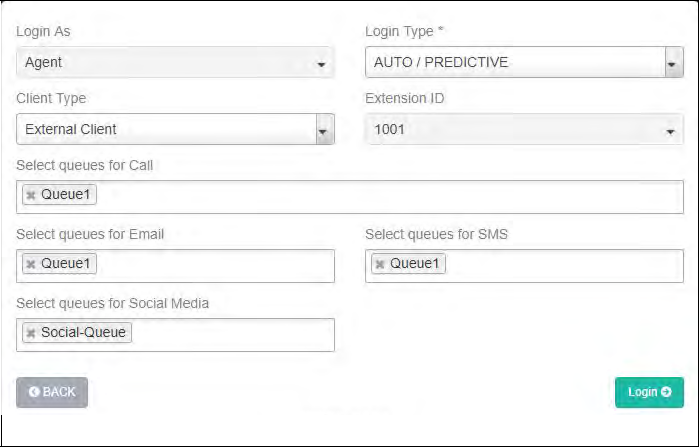
Task: Open the Extension ID dropdown showing 1001
Action: tap(524, 129)
